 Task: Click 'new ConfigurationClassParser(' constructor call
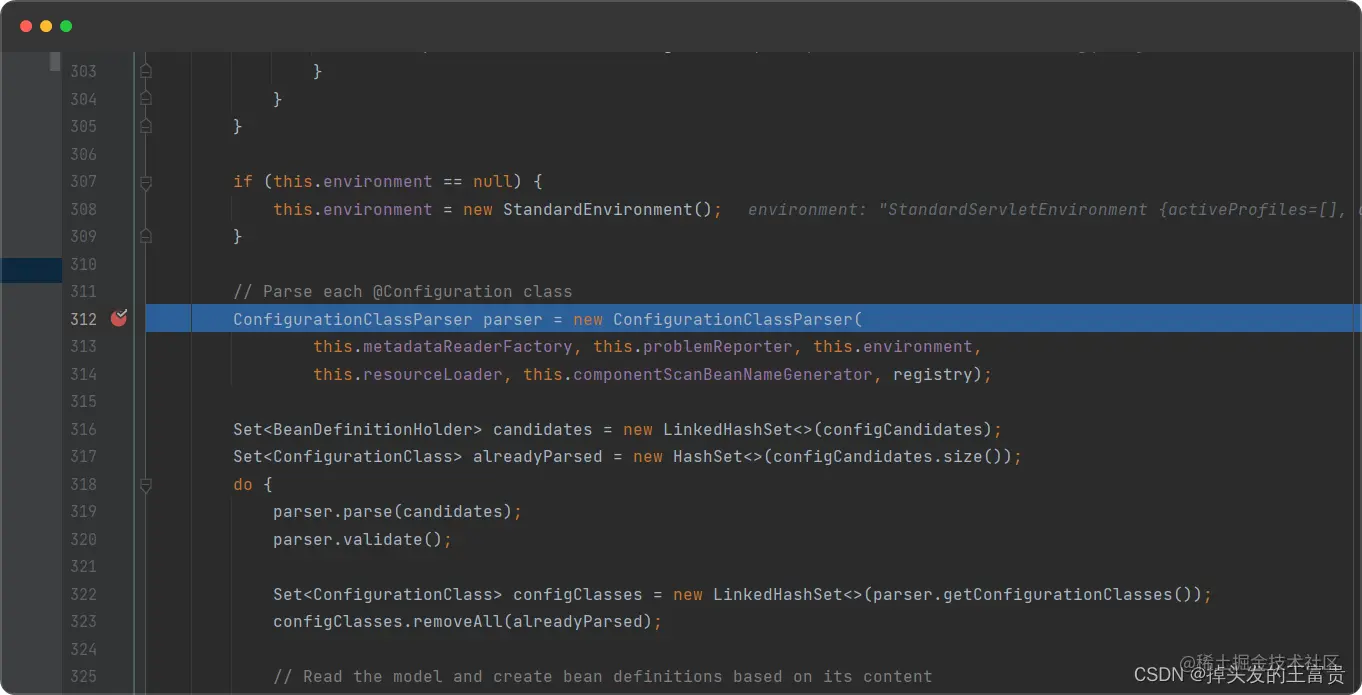[718, 319]
